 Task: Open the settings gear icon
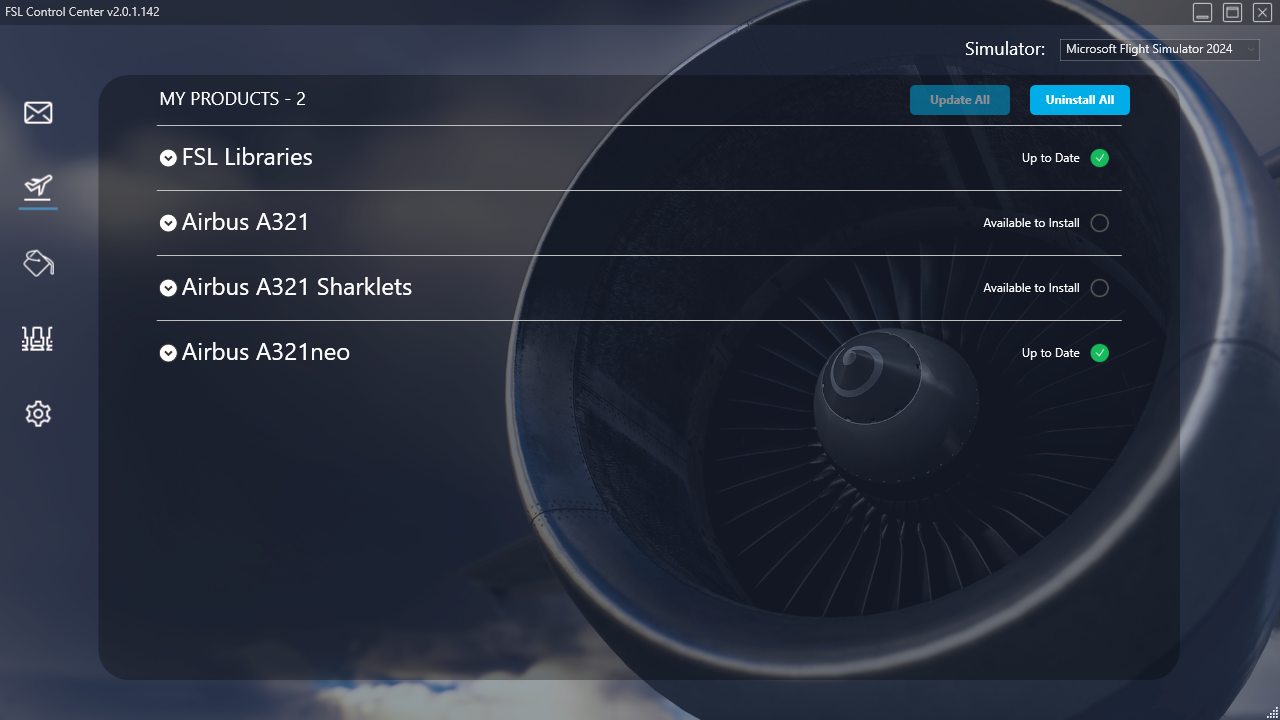pyautogui.click(x=38, y=413)
